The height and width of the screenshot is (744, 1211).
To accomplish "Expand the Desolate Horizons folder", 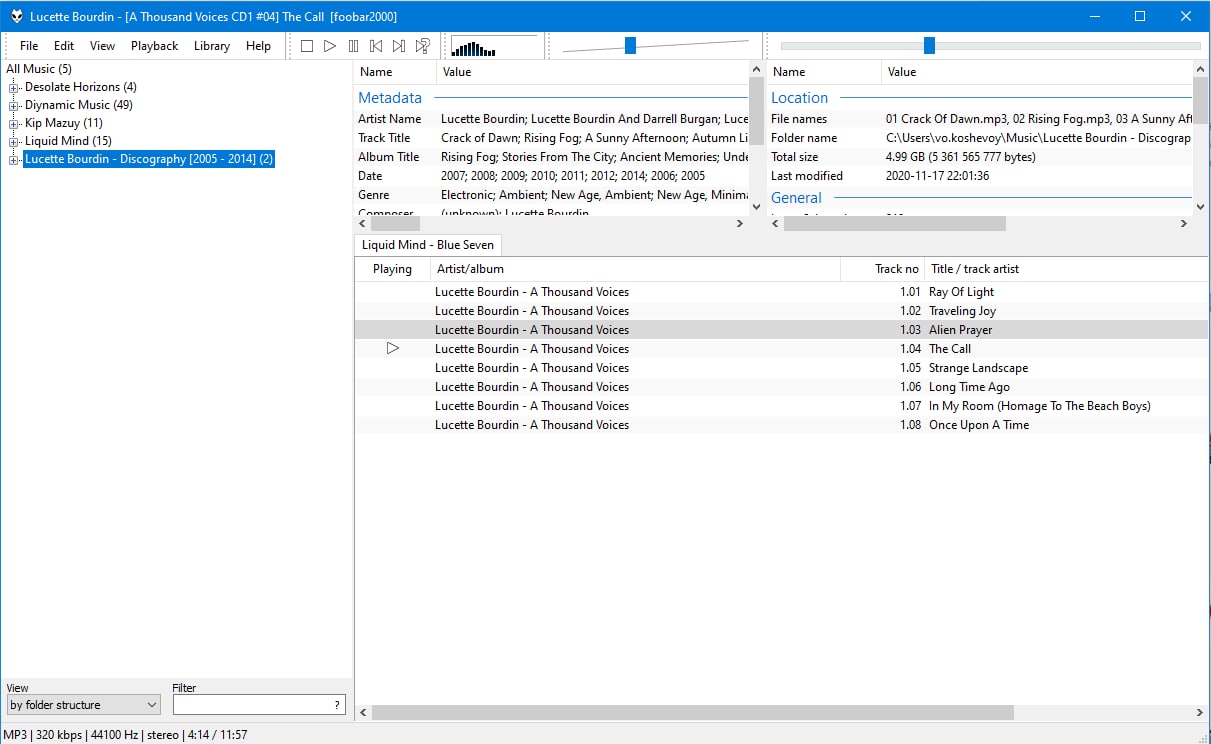I will click(x=14, y=87).
